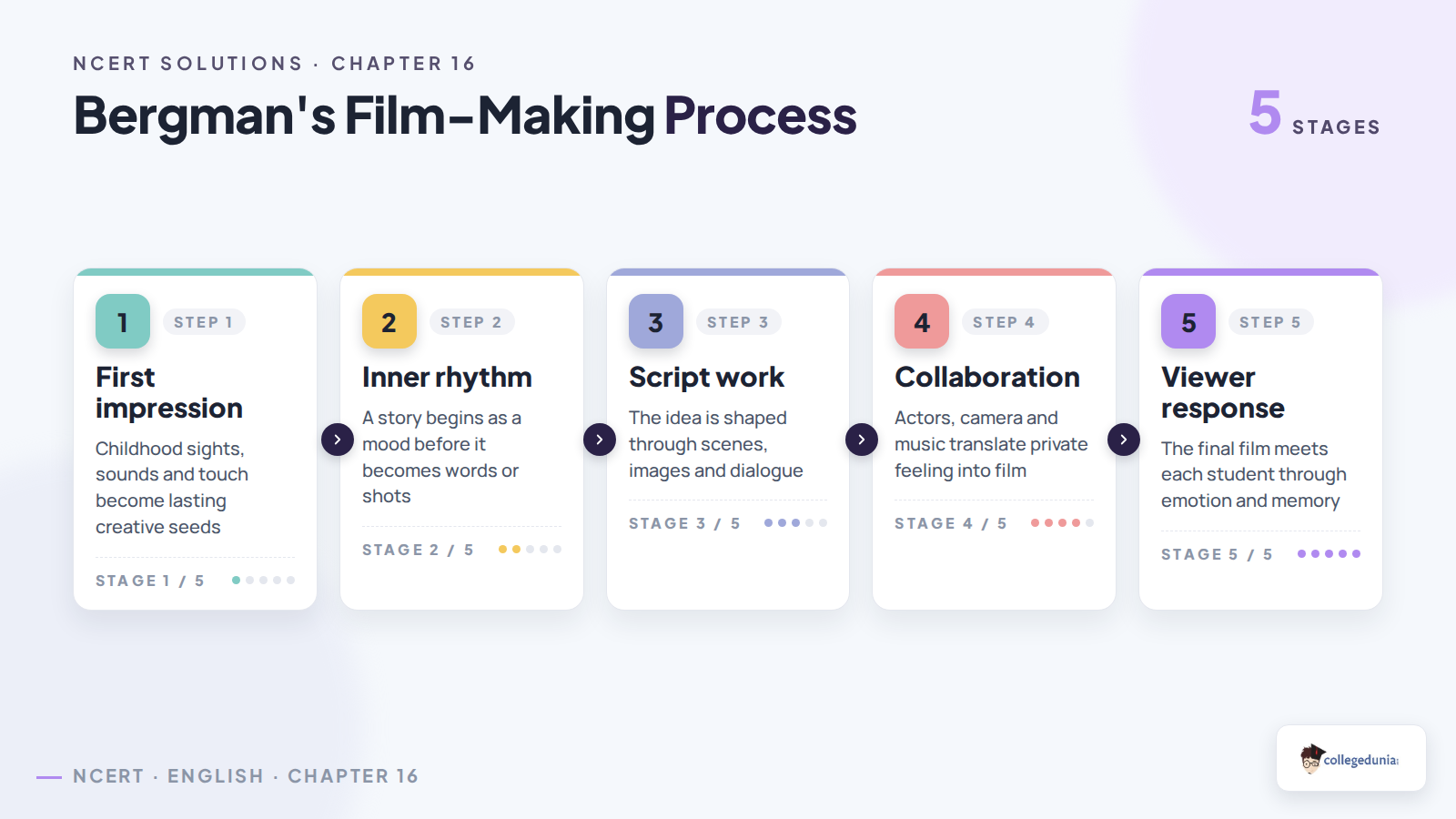This screenshot has height=819, width=1456.
Task: Click the 'Collaboration' heading
Action: point(987,377)
